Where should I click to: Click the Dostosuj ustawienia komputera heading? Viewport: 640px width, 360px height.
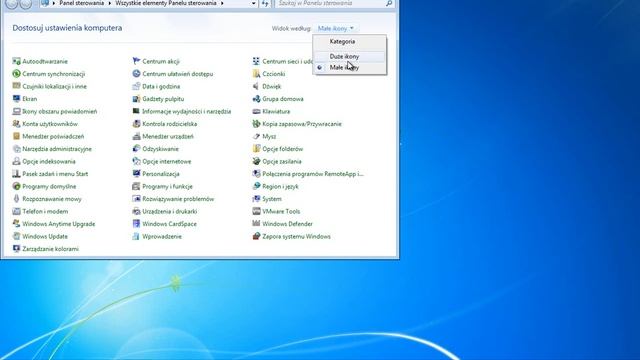click(x=67, y=28)
